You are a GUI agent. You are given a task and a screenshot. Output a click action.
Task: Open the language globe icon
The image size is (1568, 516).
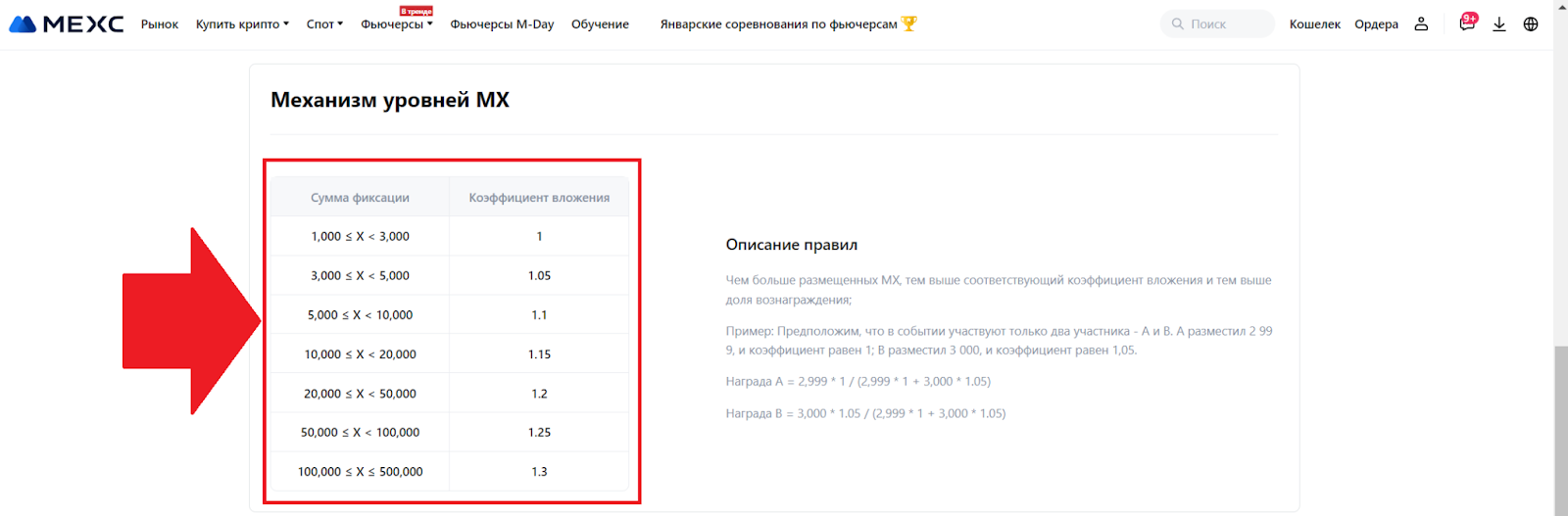[x=1531, y=24]
